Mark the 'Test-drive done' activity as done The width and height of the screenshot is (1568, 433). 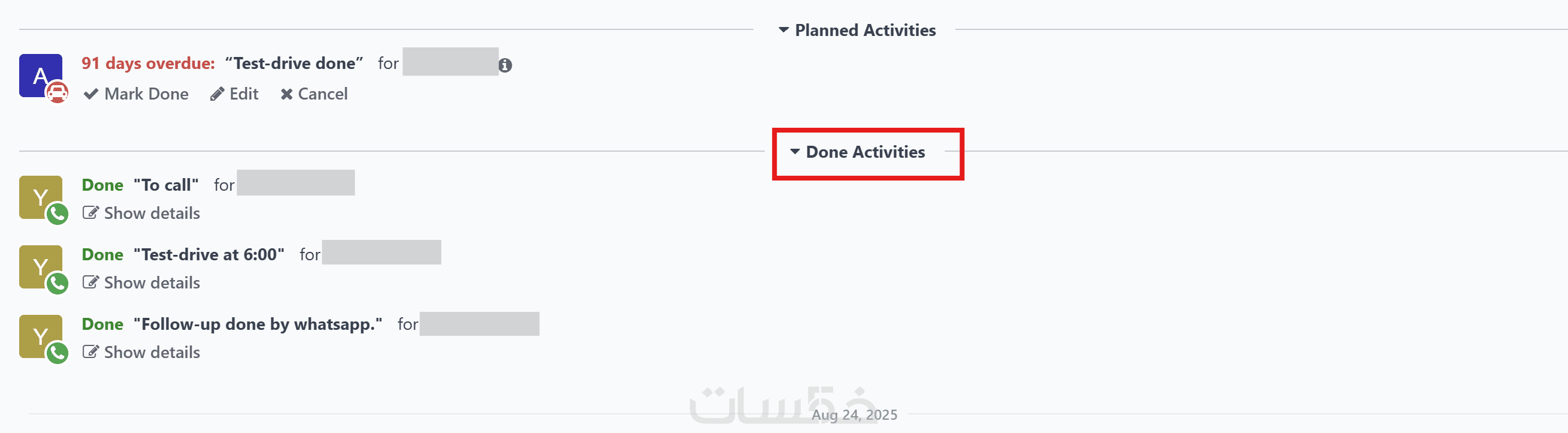[x=136, y=94]
